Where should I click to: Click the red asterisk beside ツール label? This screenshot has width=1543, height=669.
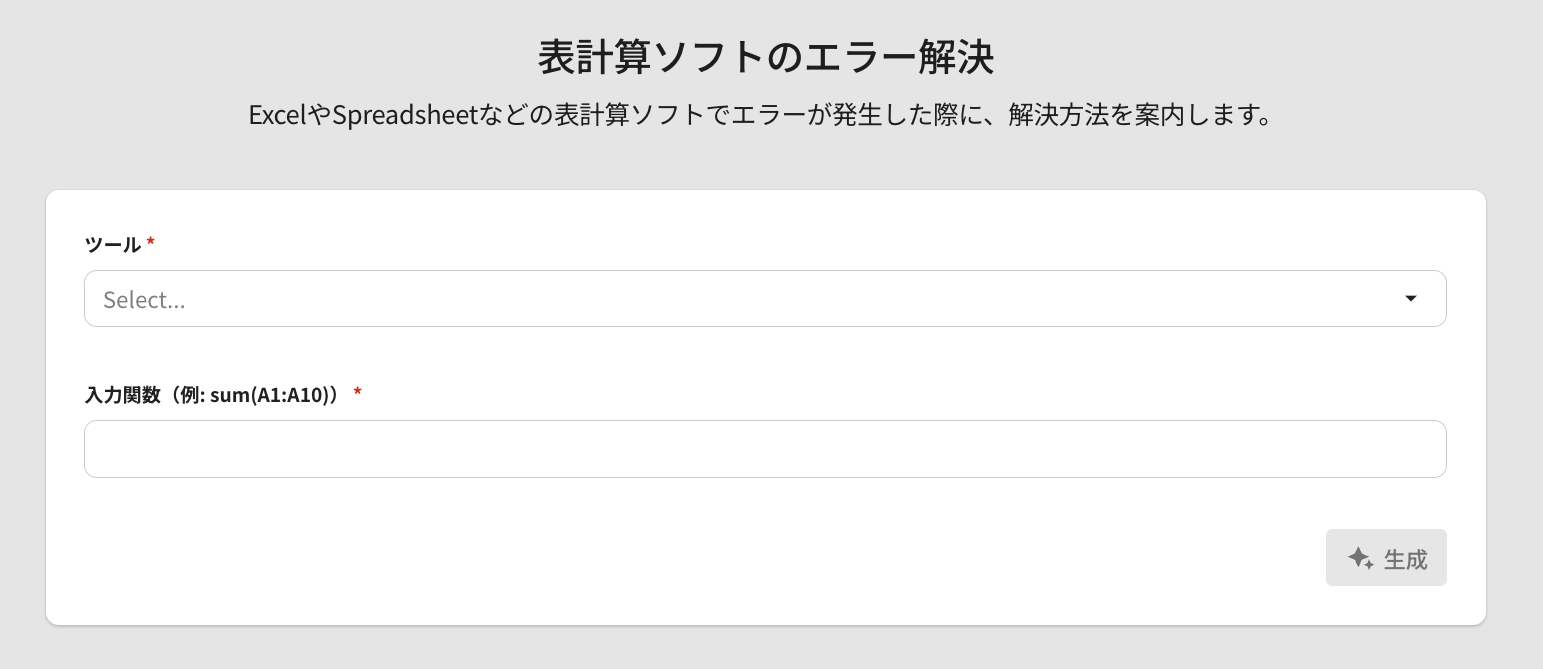tap(151, 242)
